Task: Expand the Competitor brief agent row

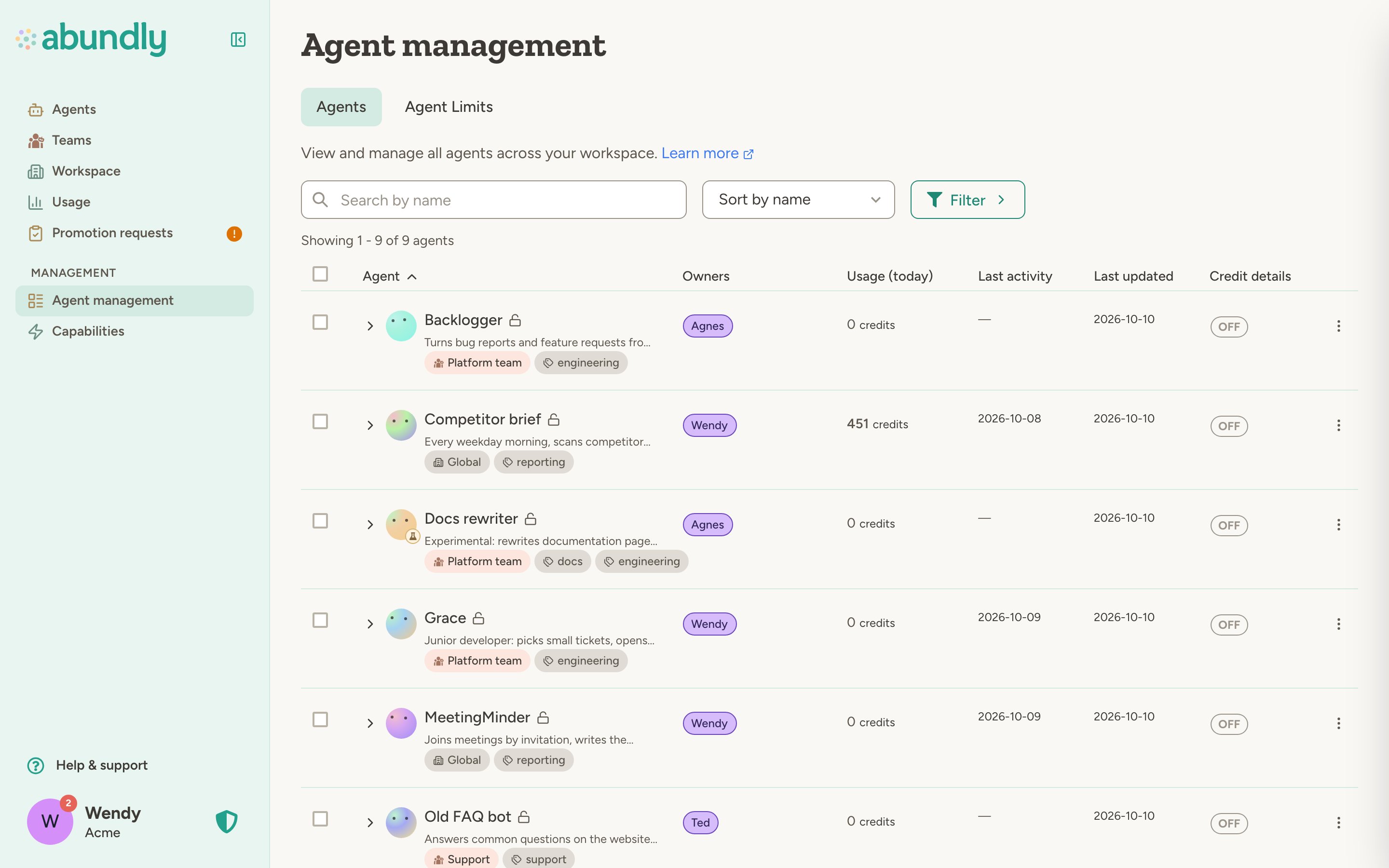Action: 370,425
